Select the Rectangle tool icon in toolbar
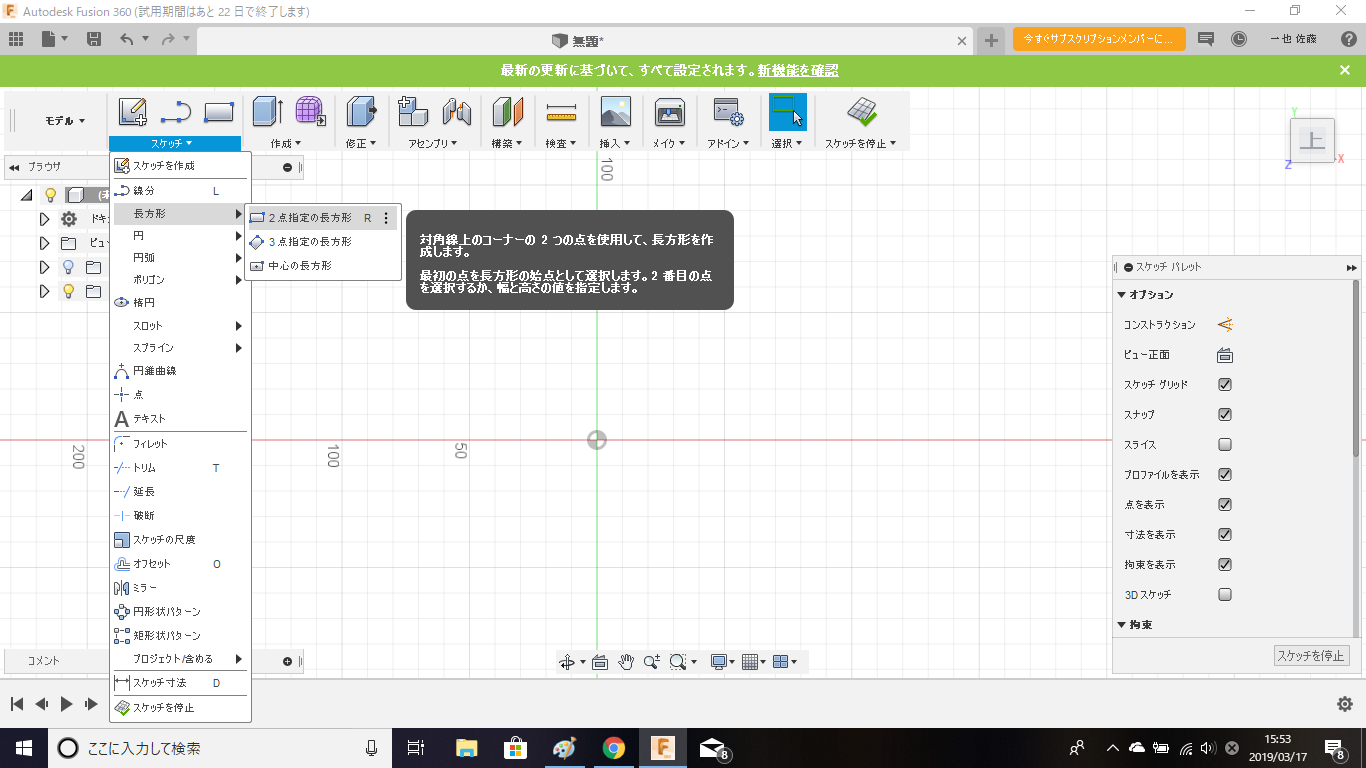Image resolution: width=1366 pixels, height=768 pixels. coord(219,112)
